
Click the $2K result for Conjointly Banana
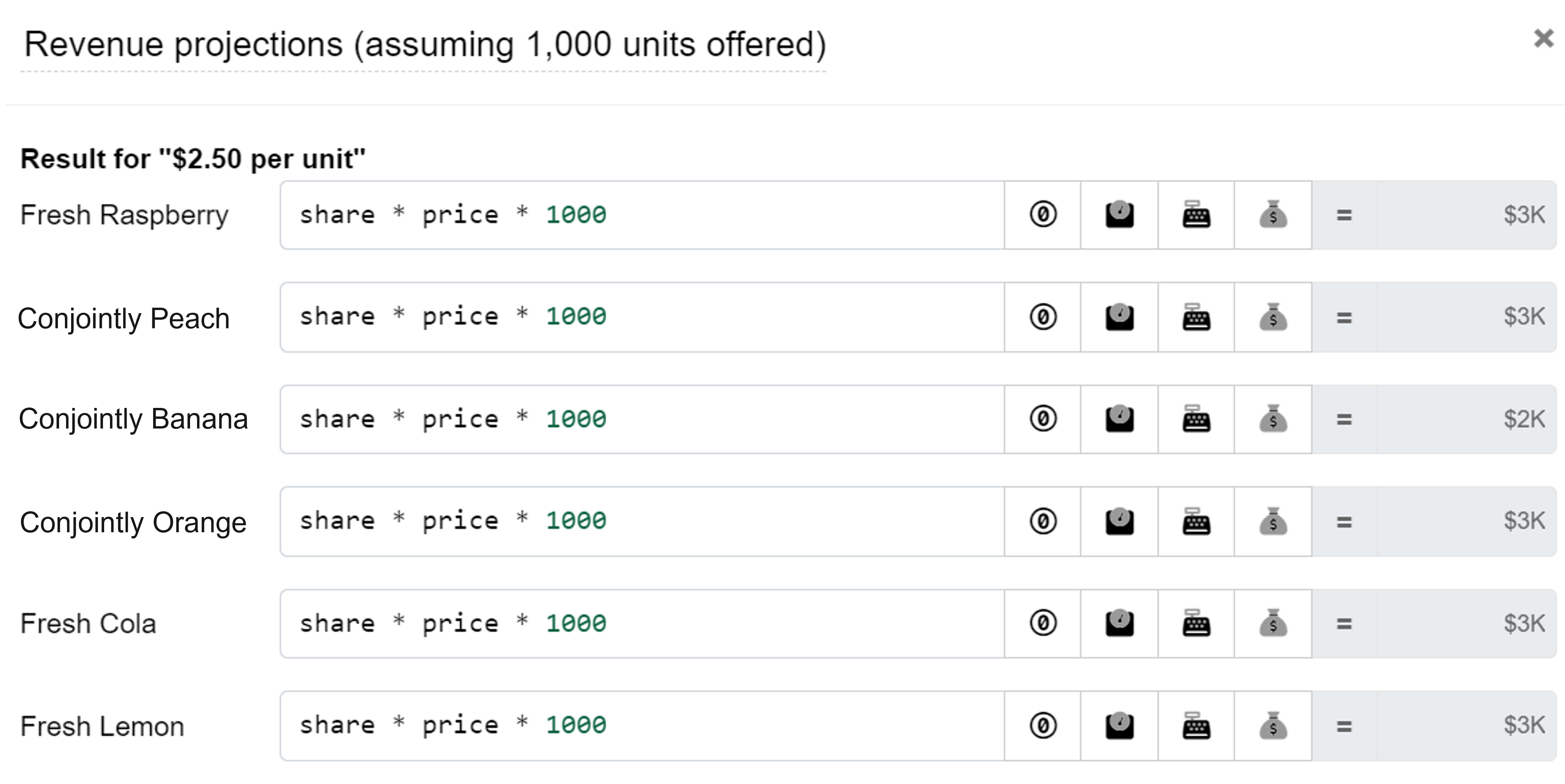coord(1524,419)
